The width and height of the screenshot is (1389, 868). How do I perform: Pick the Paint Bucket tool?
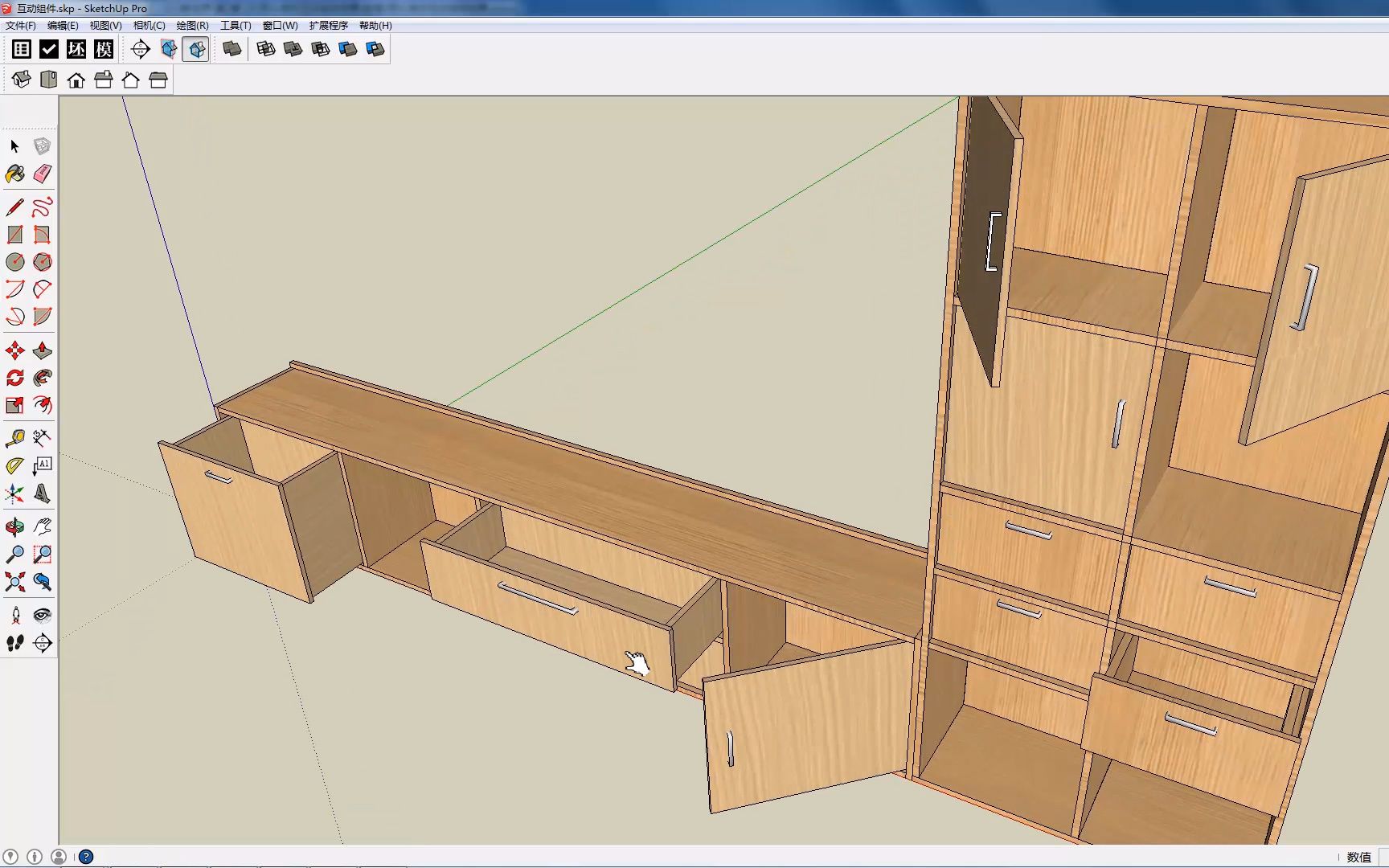click(x=14, y=174)
